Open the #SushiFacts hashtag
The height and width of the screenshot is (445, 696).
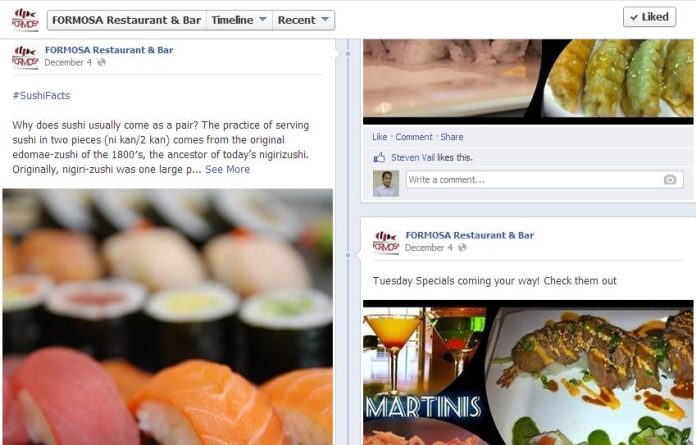41,95
